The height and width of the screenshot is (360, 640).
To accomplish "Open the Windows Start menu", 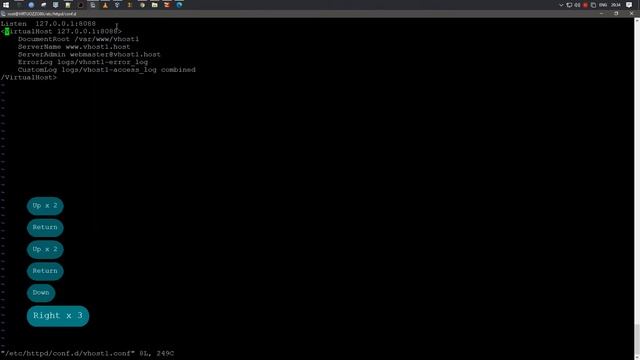I will coord(6,5).
